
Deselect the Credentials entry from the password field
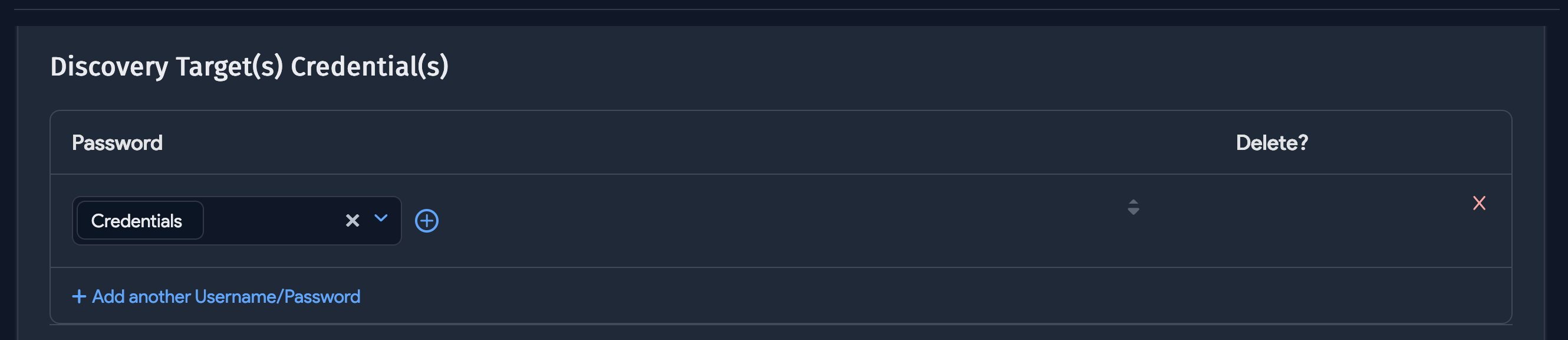[352, 221]
